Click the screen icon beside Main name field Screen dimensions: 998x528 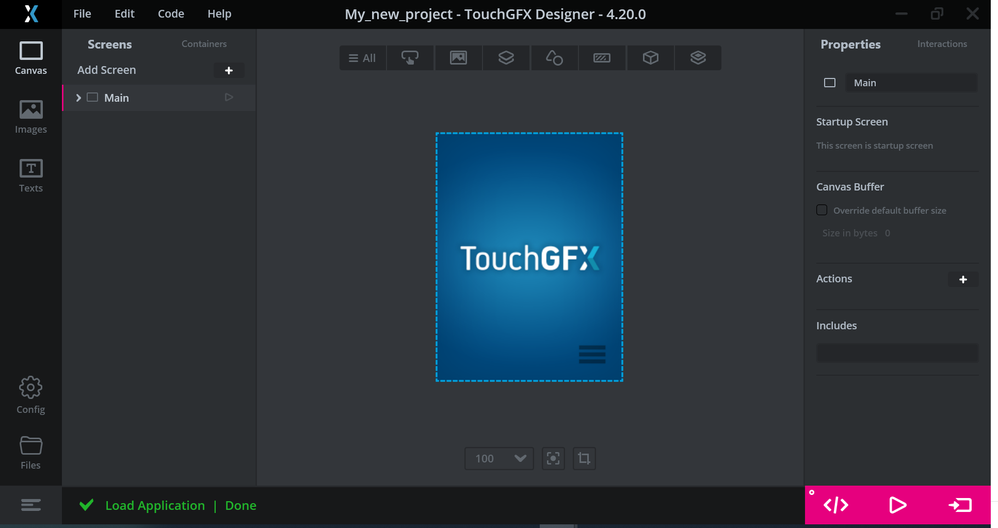[829, 83]
